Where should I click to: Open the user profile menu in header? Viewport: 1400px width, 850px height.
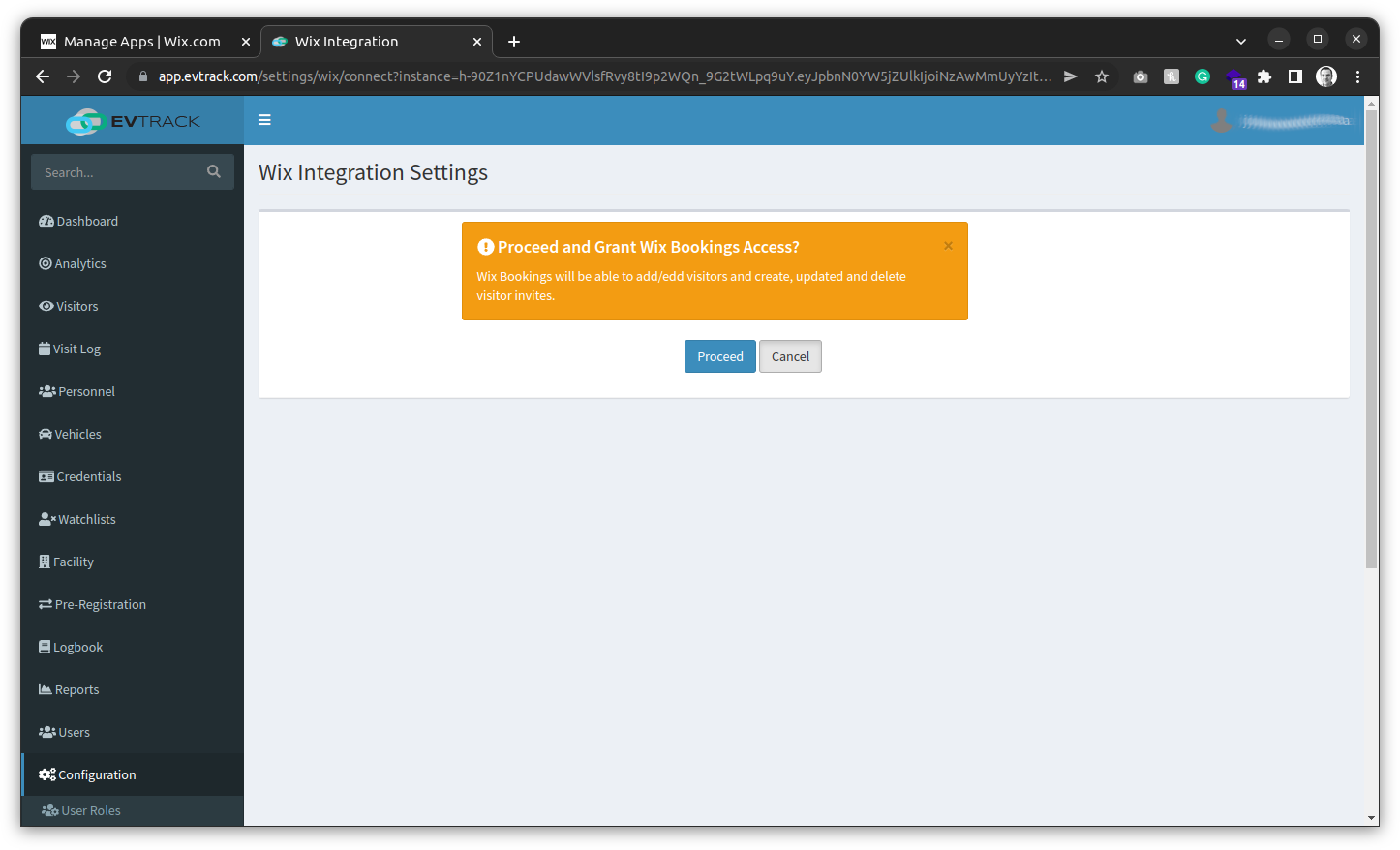pyautogui.click(x=1280, y=121)
